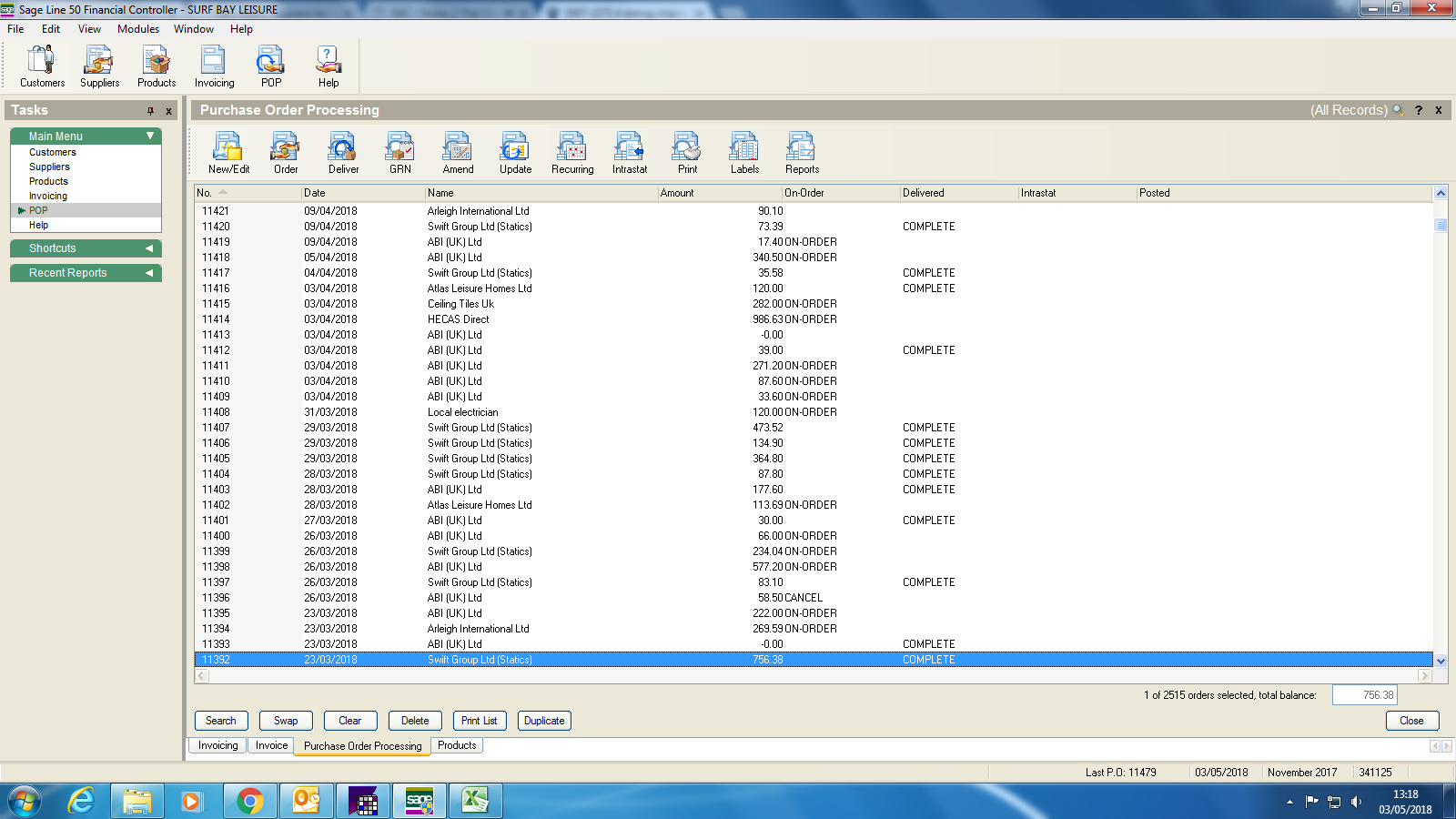
Task: Click the Amend order icon
Action: click(x=458, y=152)
